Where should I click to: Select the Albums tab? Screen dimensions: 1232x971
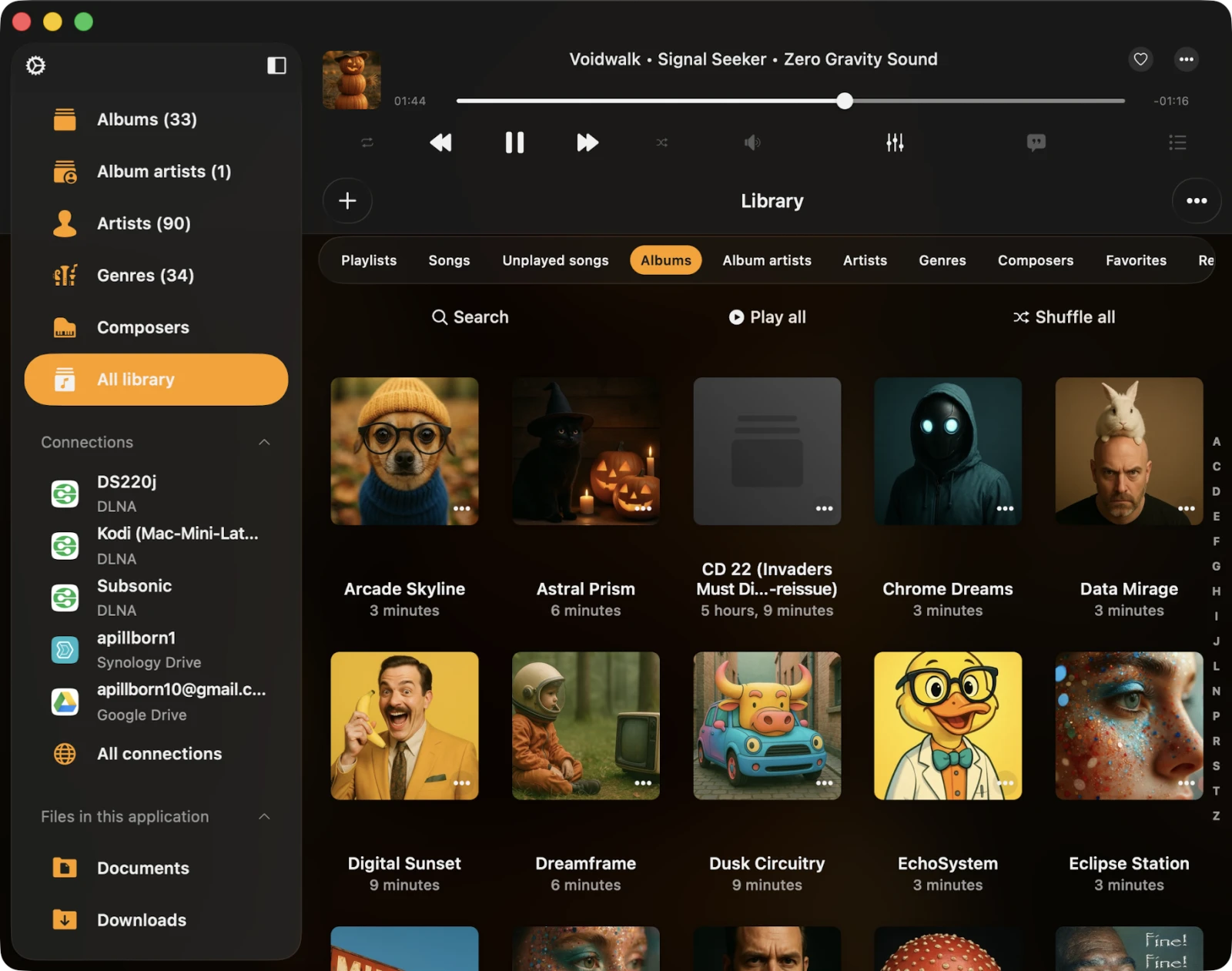[666, 260]
